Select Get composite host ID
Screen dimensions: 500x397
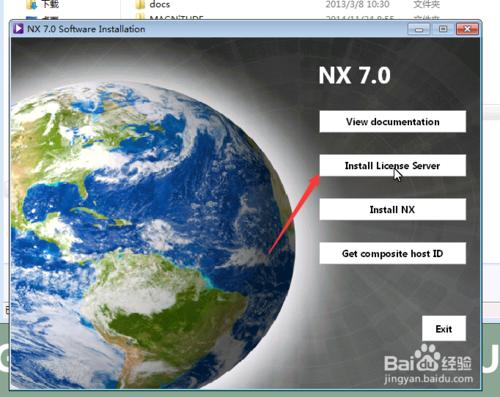point(392,253)
